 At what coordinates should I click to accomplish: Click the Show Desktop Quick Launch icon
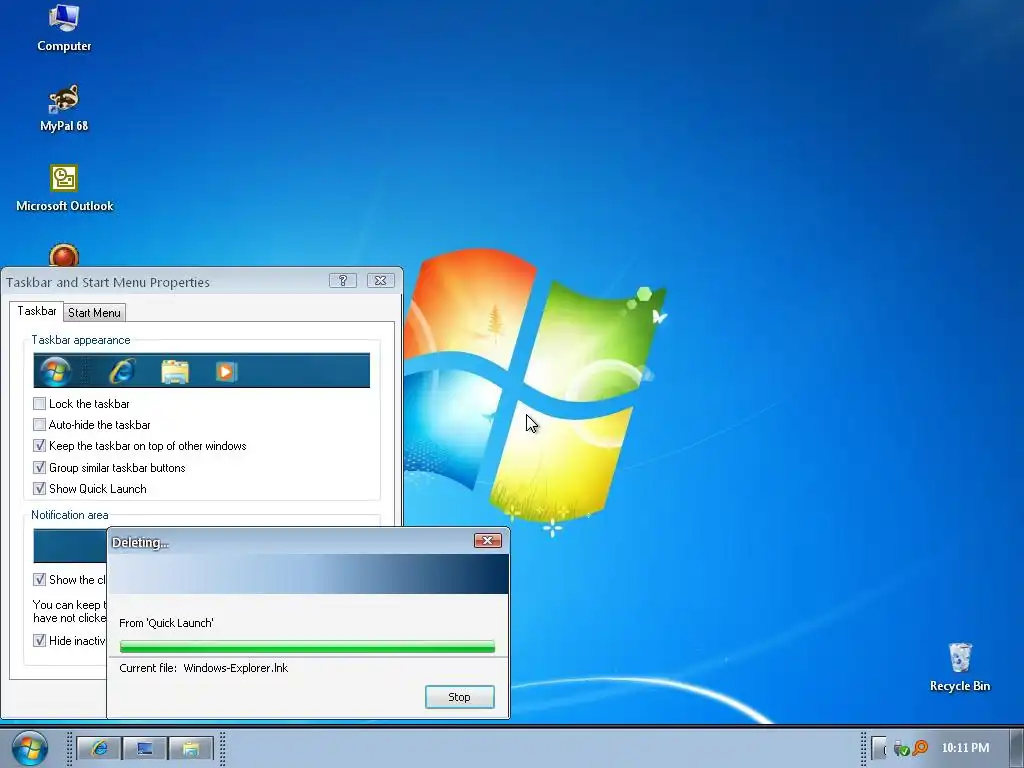[x=144, y=748]
